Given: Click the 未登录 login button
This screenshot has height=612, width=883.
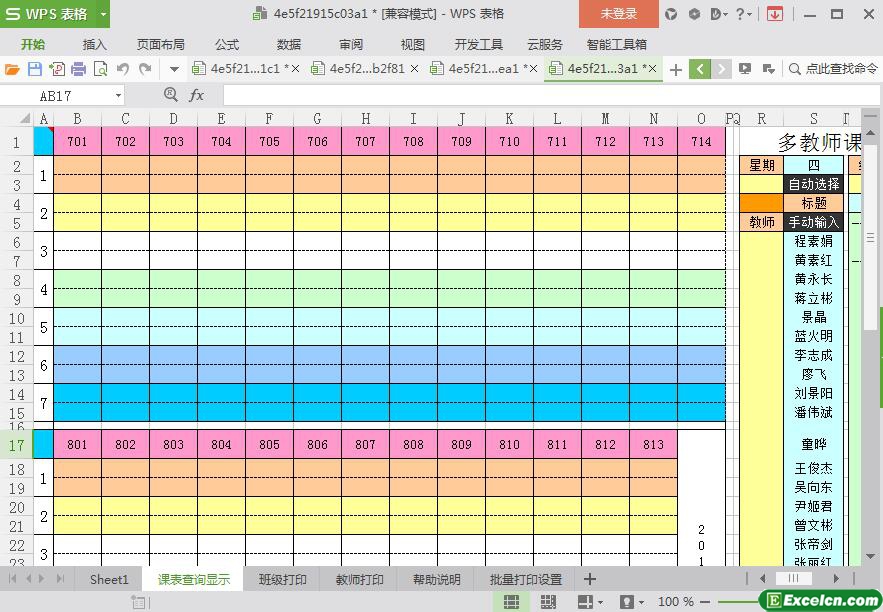Looking at the screenshot, I should coord(618,14).
